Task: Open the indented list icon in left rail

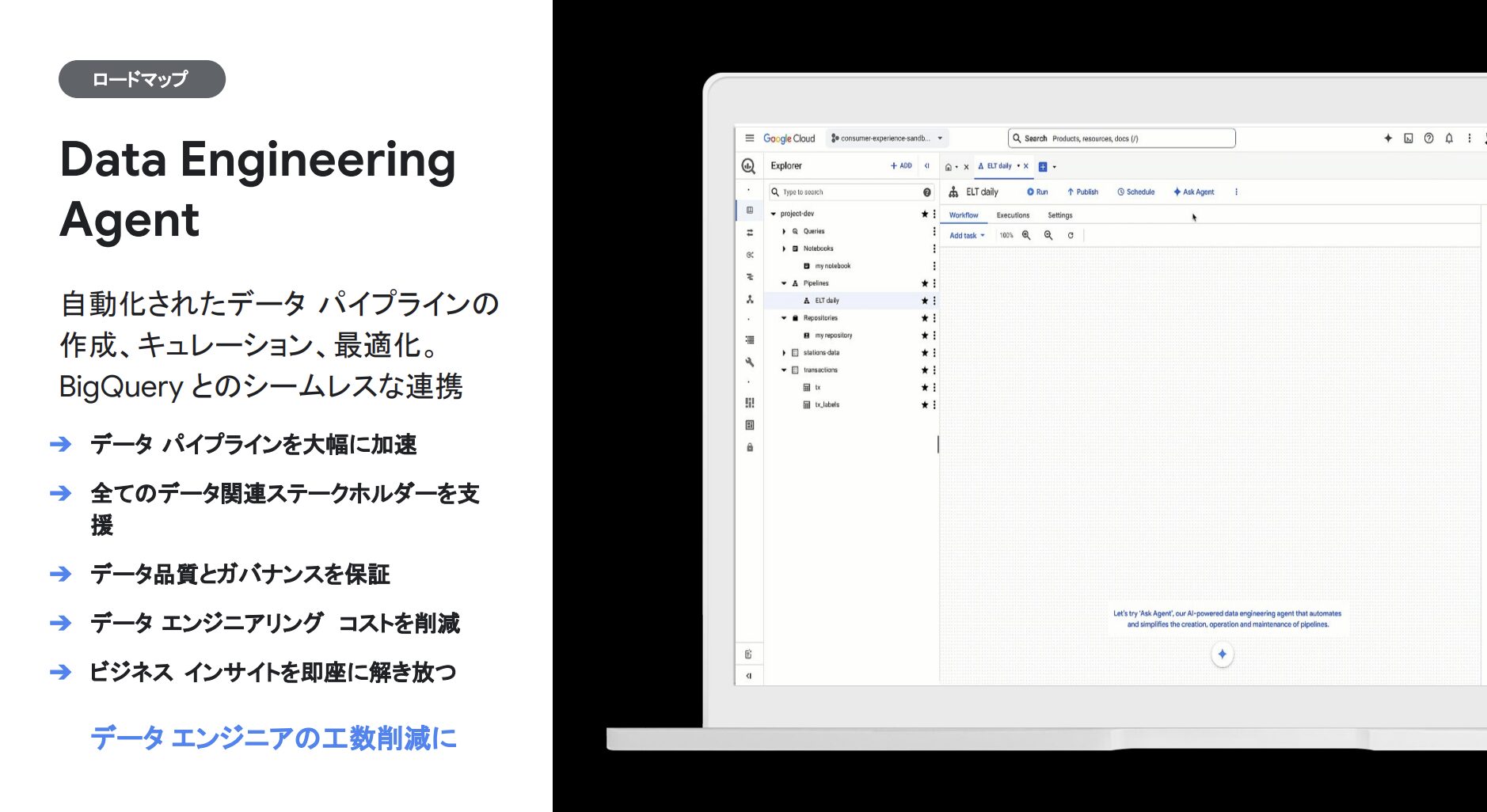Action: (750, 340)
